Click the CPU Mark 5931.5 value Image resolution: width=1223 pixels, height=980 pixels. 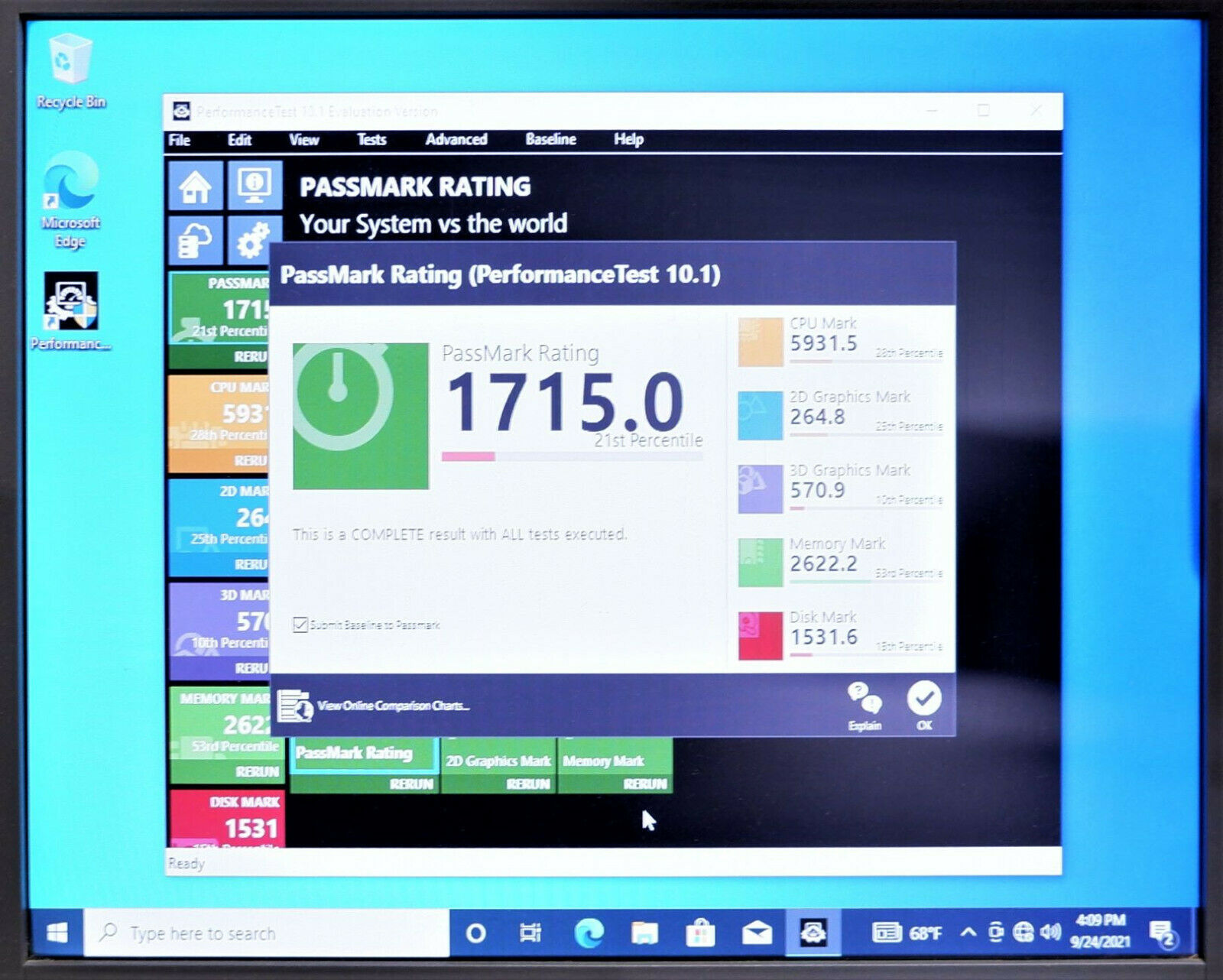[x=823, y=344]
